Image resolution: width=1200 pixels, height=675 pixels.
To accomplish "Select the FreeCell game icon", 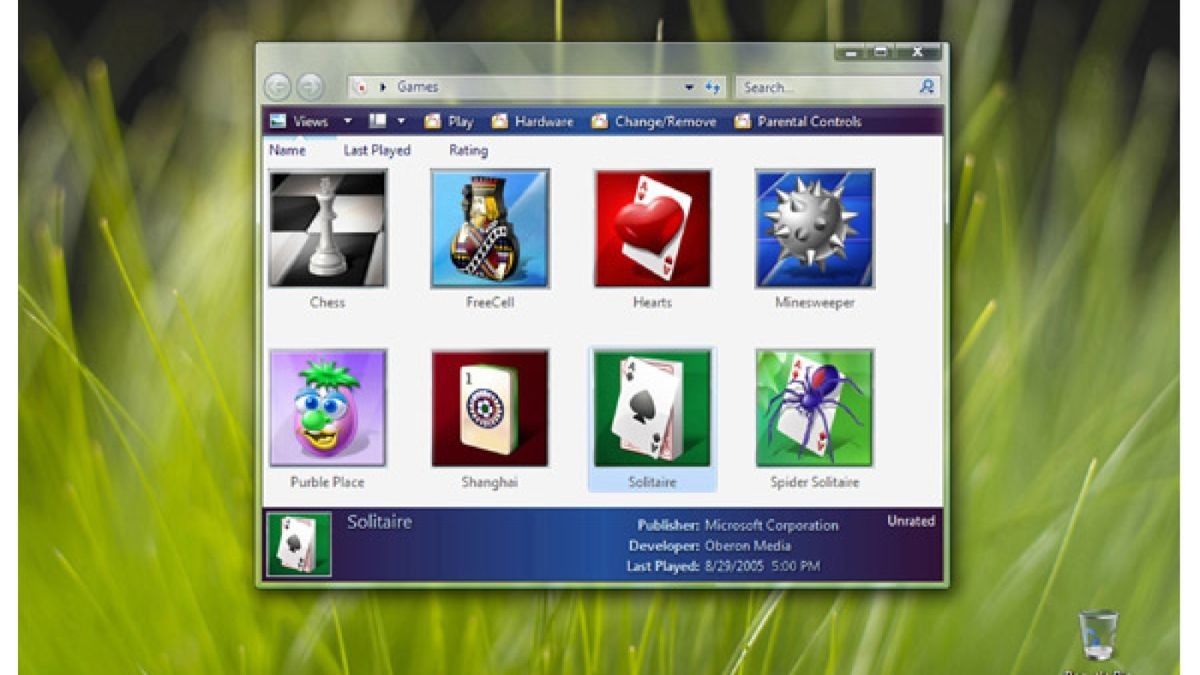I will [x=490, y=229].
